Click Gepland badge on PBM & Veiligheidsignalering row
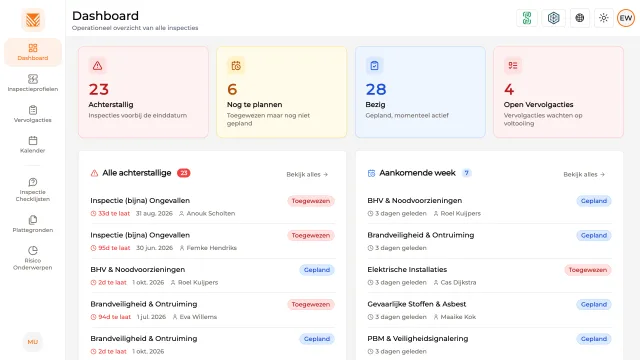The height and width of the screenshot is (360, 640). tap(594, 339)
